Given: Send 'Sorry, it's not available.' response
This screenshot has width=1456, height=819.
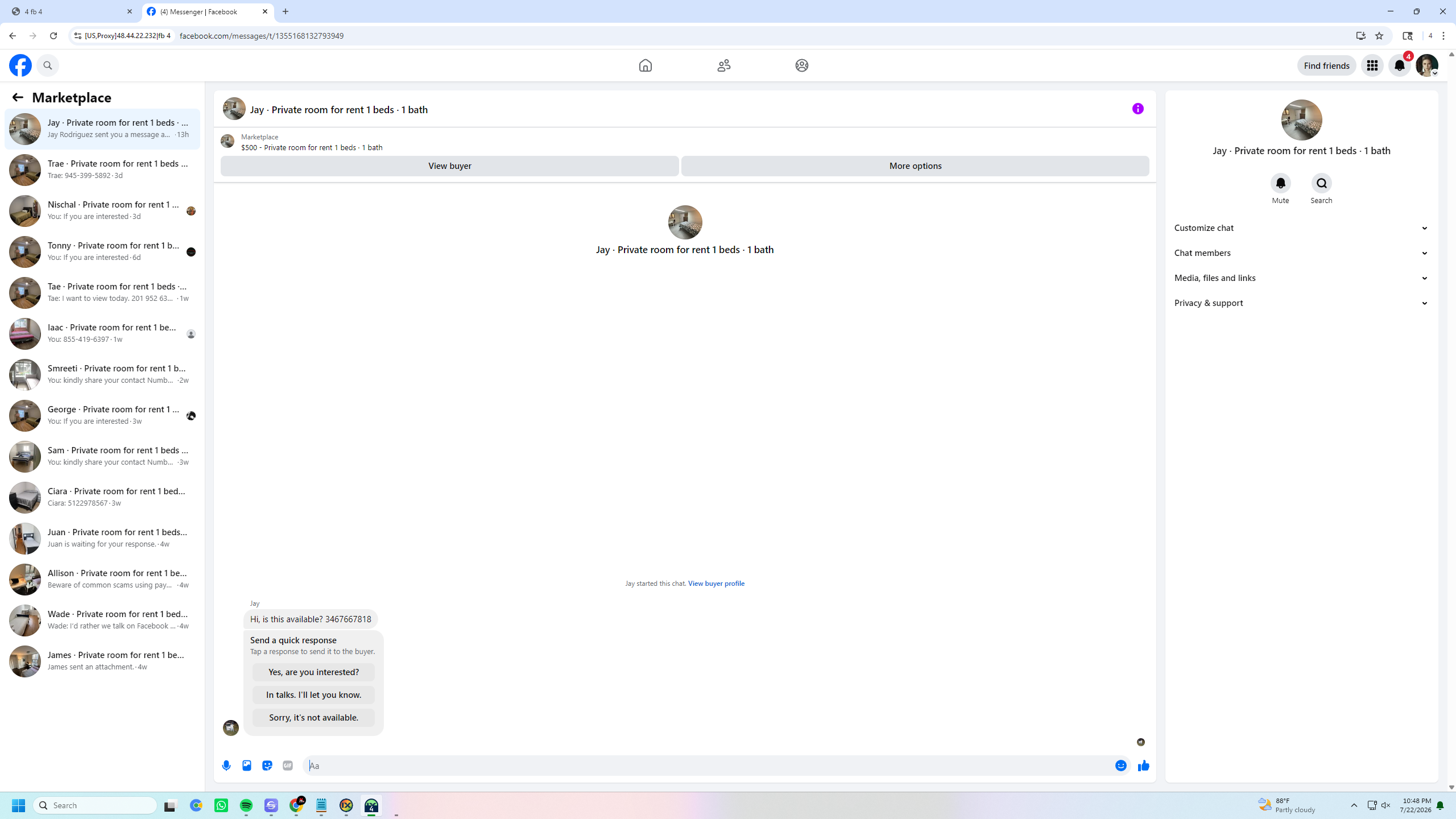Looking at the screenshot, I should 313,718.
